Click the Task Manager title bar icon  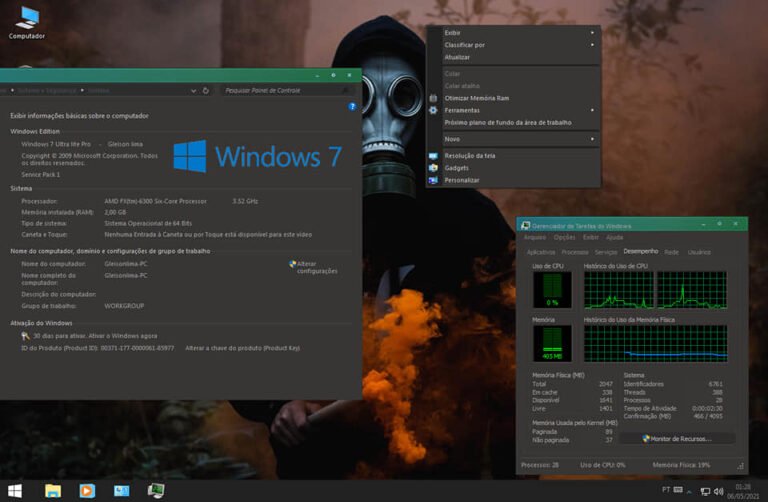[x=525, y=225]
